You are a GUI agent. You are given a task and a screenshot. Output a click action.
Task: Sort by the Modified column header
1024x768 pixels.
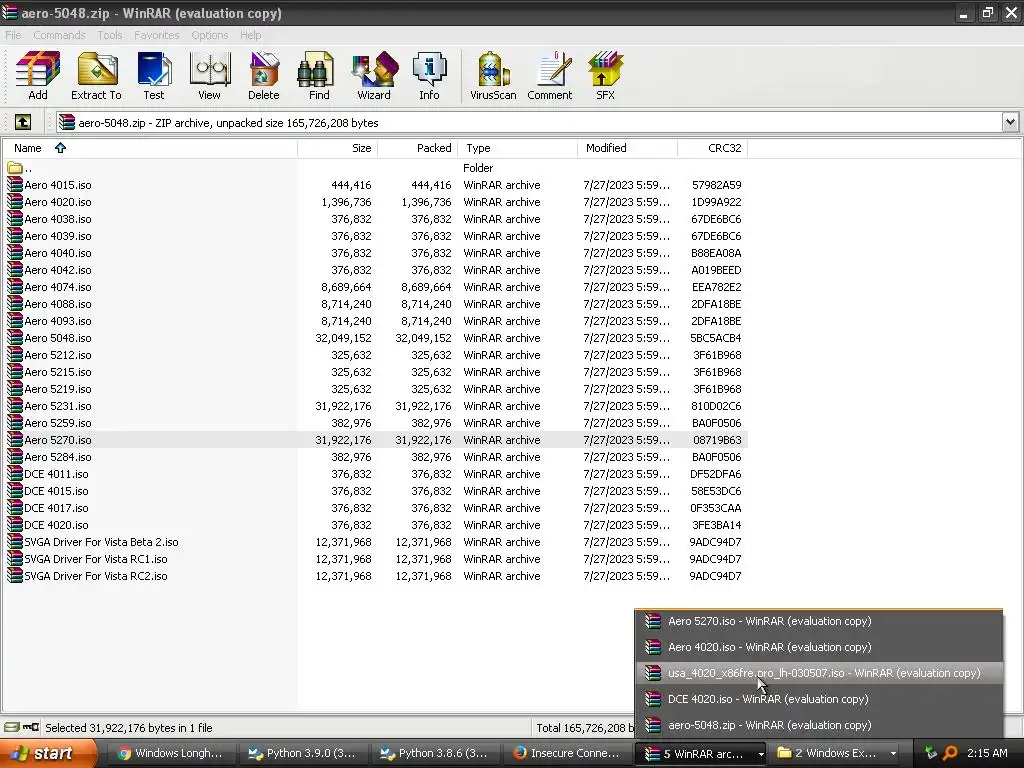coord(628,148)
